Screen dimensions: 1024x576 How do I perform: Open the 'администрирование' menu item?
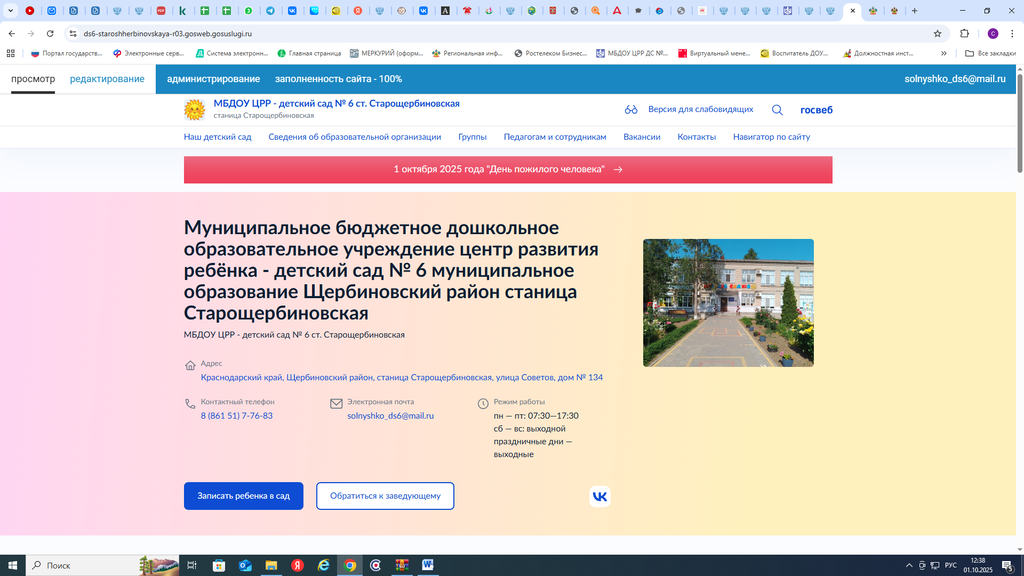[213, 79]
